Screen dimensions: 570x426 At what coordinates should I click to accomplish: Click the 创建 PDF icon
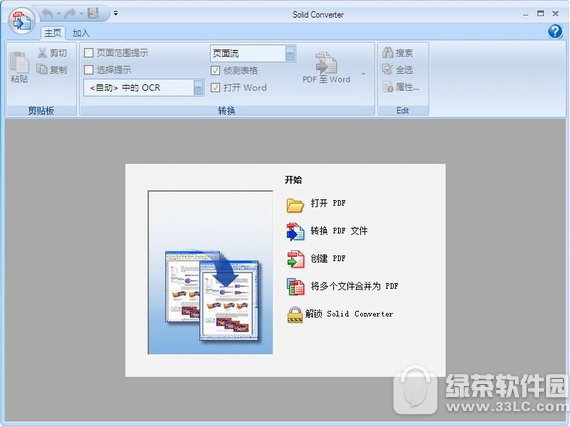point(295,259)
